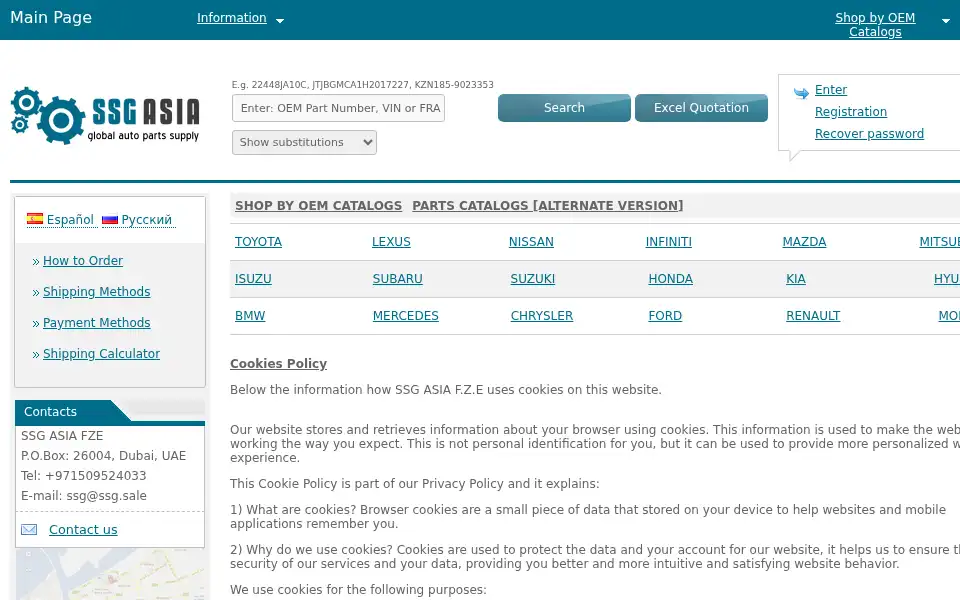Open the NISSAN catalog
This screenshot has width=960, height=600.
[x=531, y=242]
